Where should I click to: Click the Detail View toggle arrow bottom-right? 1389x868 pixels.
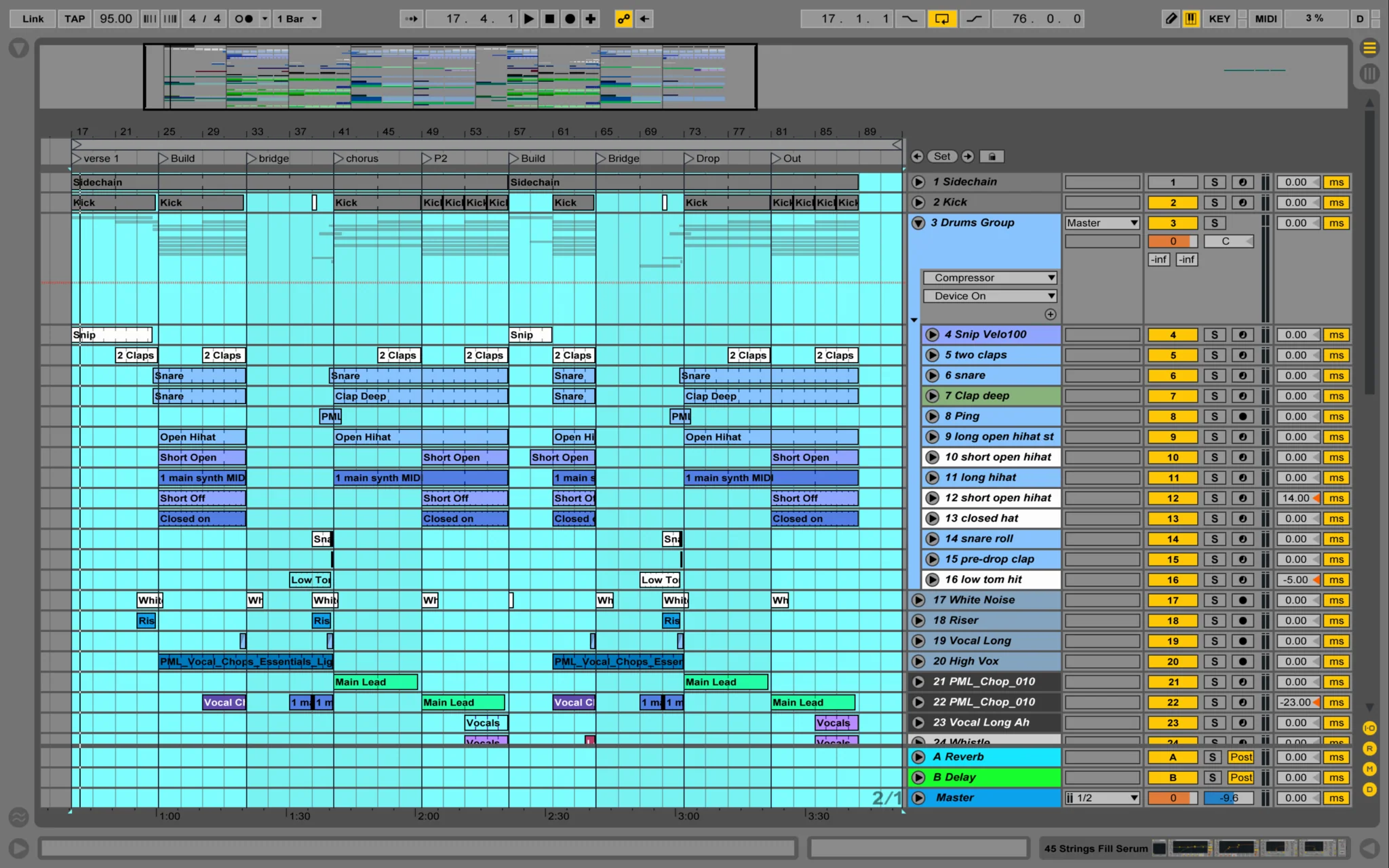1369,848
